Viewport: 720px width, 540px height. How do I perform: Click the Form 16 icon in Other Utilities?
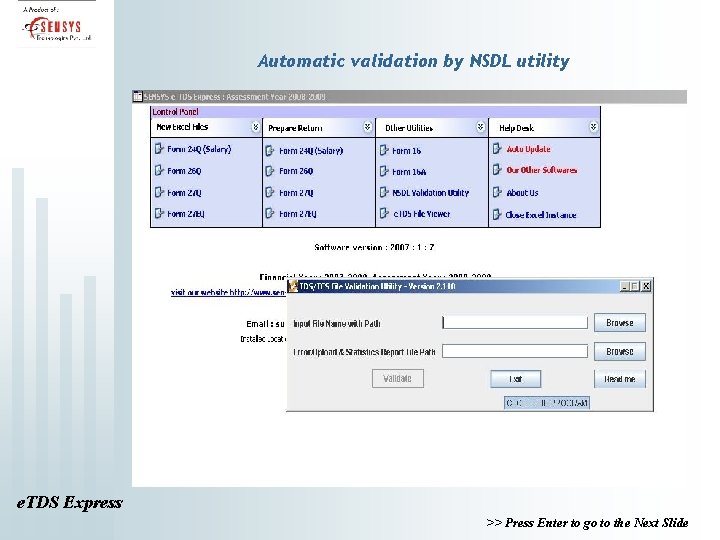[384, 150]
